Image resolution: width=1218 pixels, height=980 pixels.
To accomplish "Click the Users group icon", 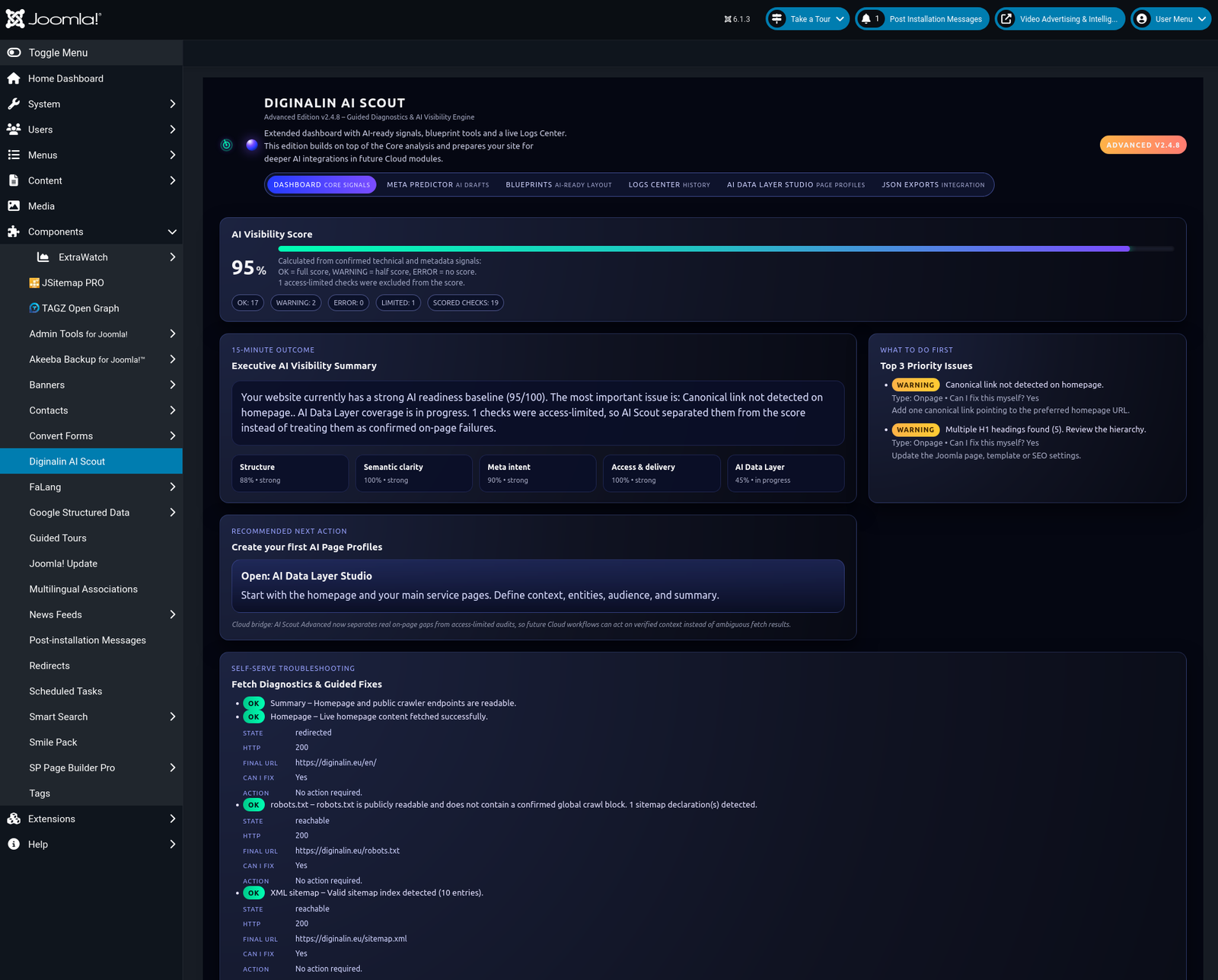I will click(x=14, y=129).
